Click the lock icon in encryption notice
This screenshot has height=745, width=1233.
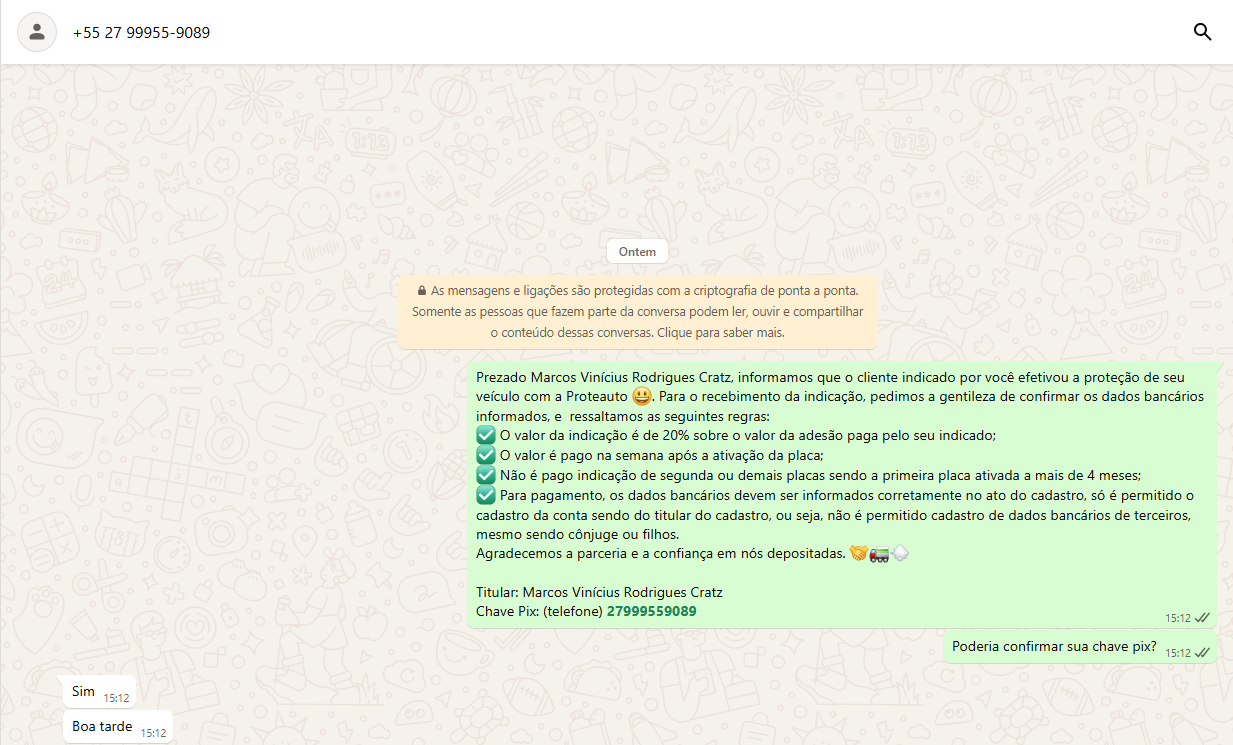point(422,291)
